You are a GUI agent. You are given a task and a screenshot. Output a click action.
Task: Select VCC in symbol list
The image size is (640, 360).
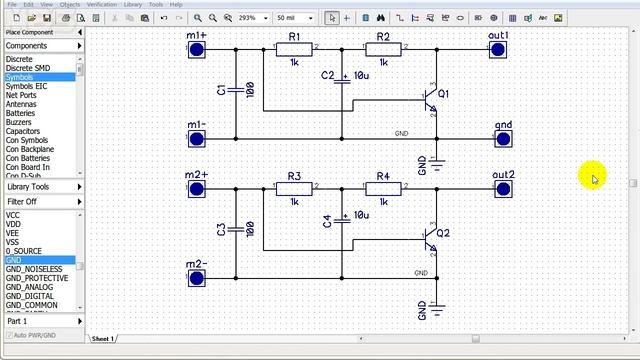[13, 215]
